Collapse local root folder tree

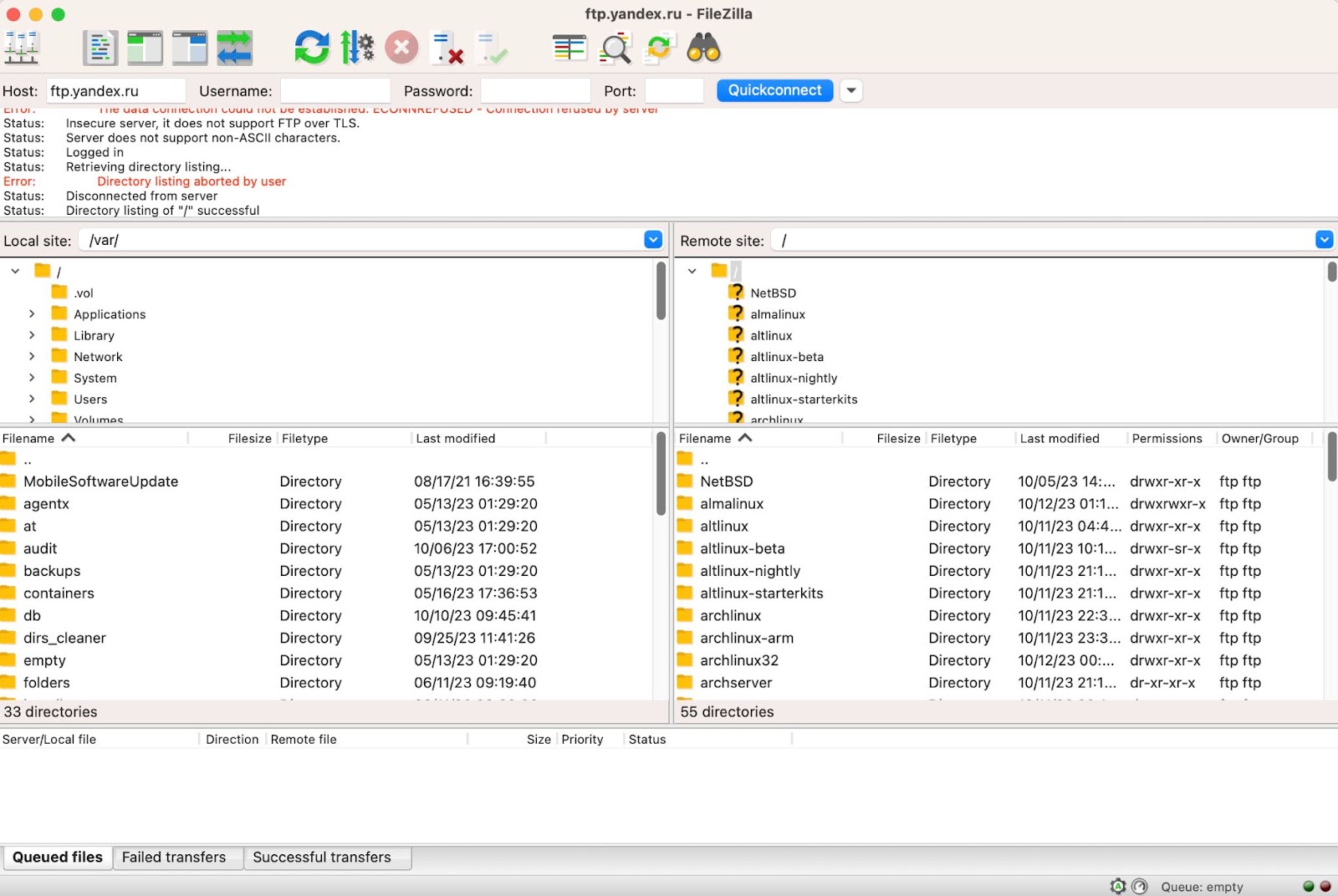15,271
